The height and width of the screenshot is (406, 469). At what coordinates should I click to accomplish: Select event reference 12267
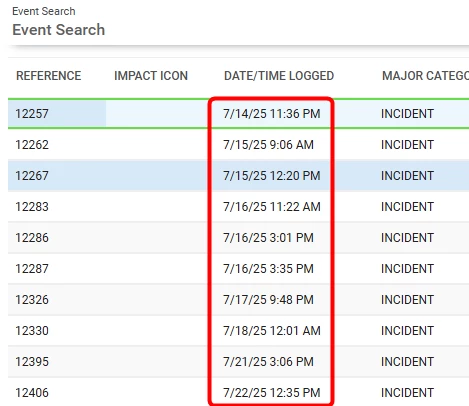(32, 176)
